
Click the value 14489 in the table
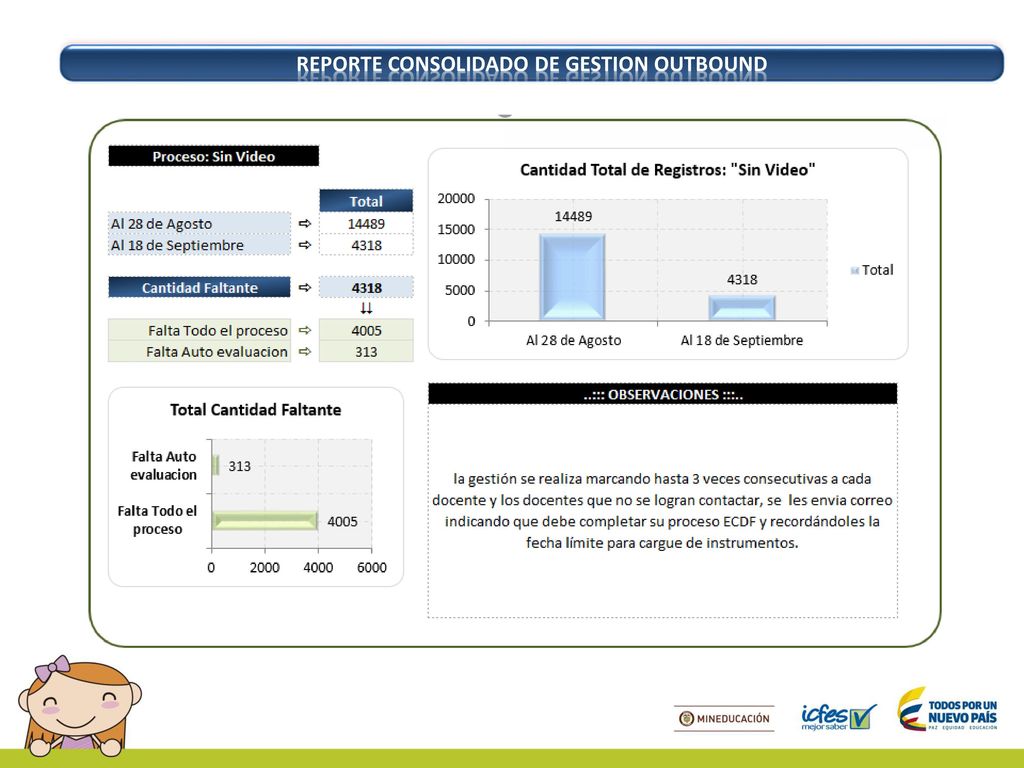[366, 223]
